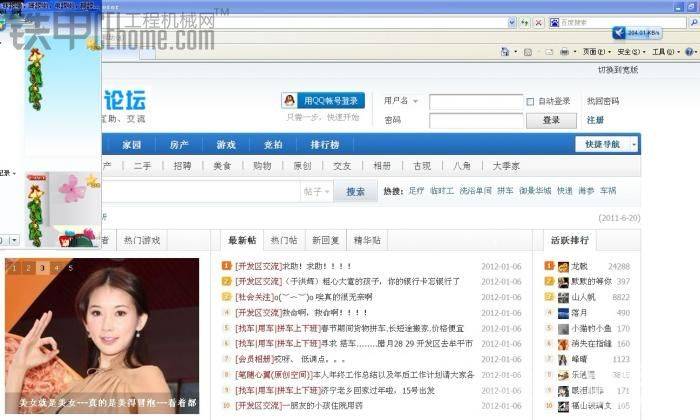The width and height of the screenshot is (700, 420).
Task: Click 大季家 sub-navigation link
Action: (506, 166)
